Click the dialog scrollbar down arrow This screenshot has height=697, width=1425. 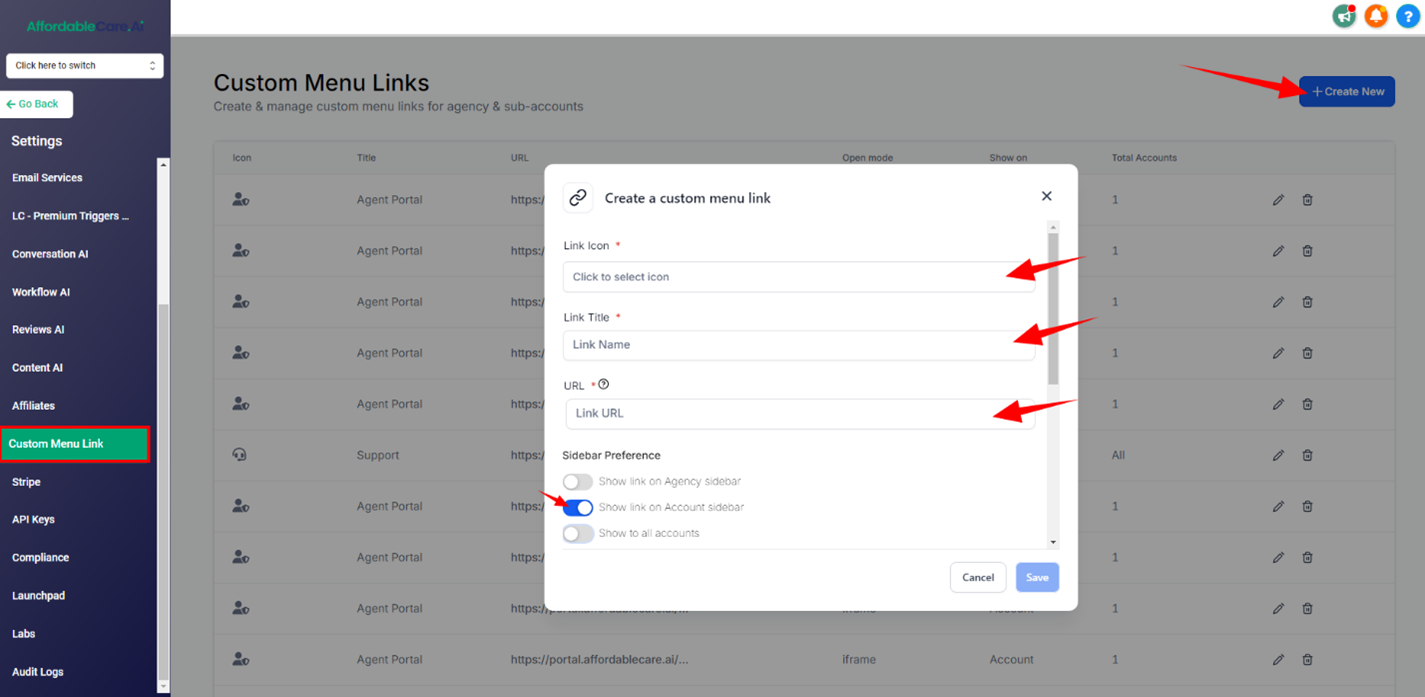click(x=1053, y=542)
